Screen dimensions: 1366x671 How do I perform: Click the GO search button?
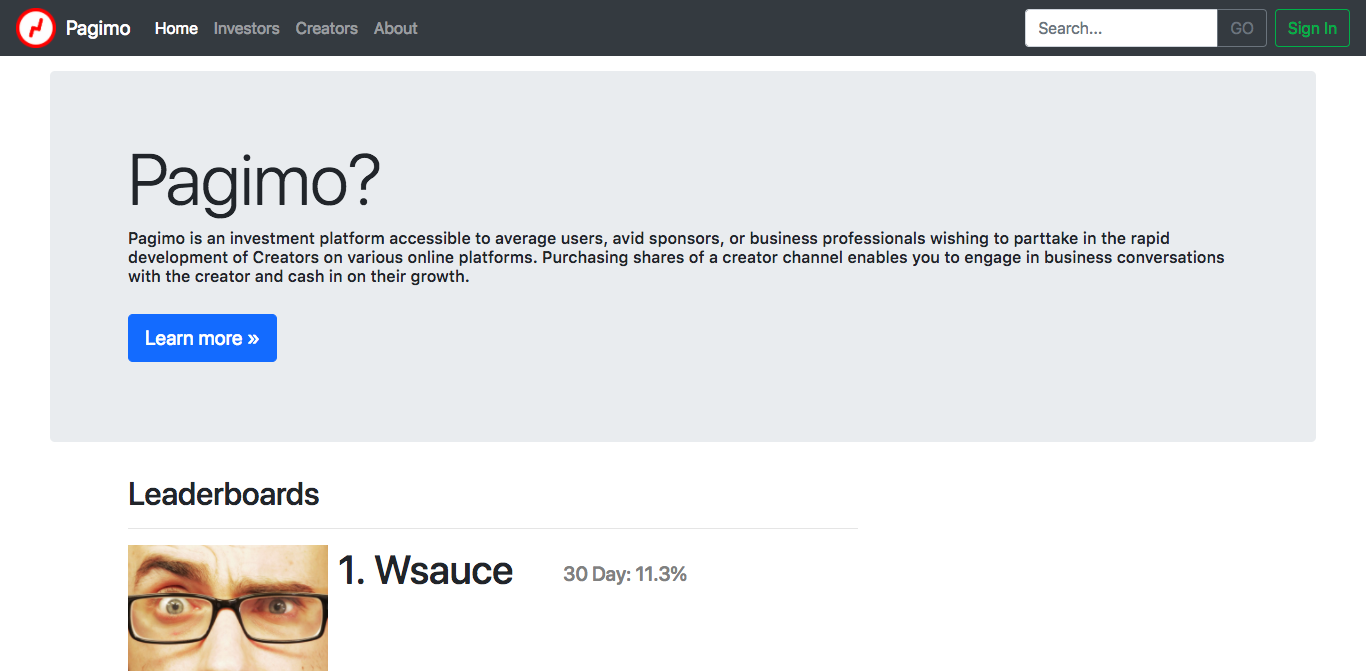tap(1242, 28)
